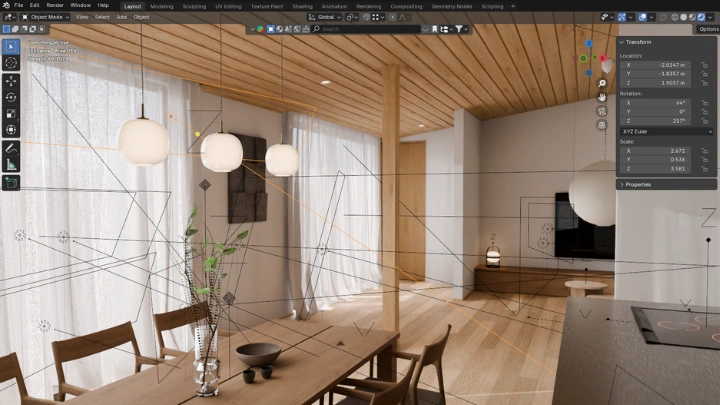Image resolution: width=720 pixels, height=405 pixels.
Task: Open the viewport Select menu
Action: click(102, 17)
